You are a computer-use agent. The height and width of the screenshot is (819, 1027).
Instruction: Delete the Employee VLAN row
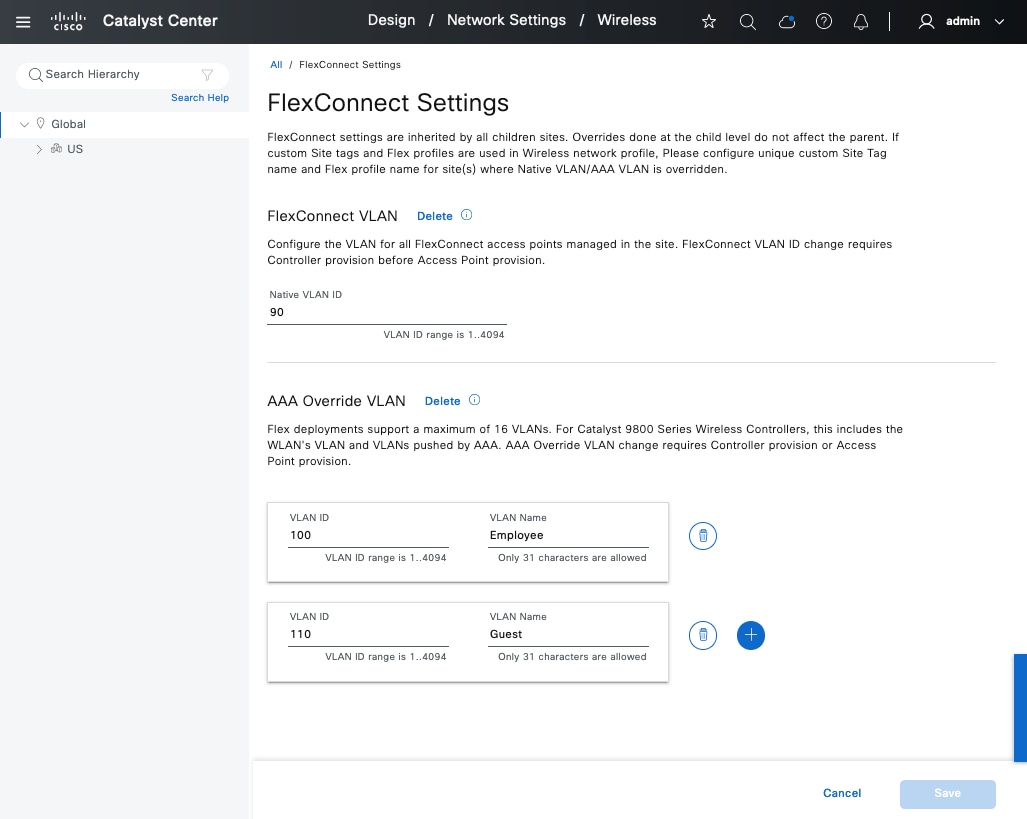click(703, 536)
